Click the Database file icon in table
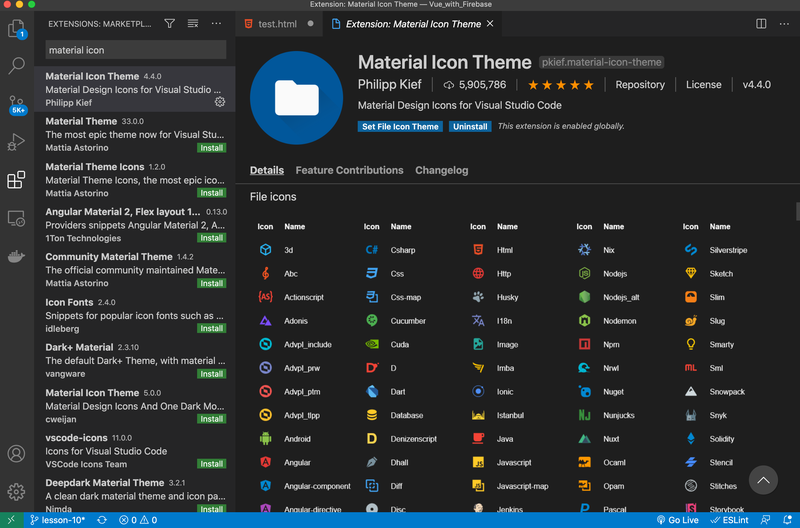 coord(372,415)
